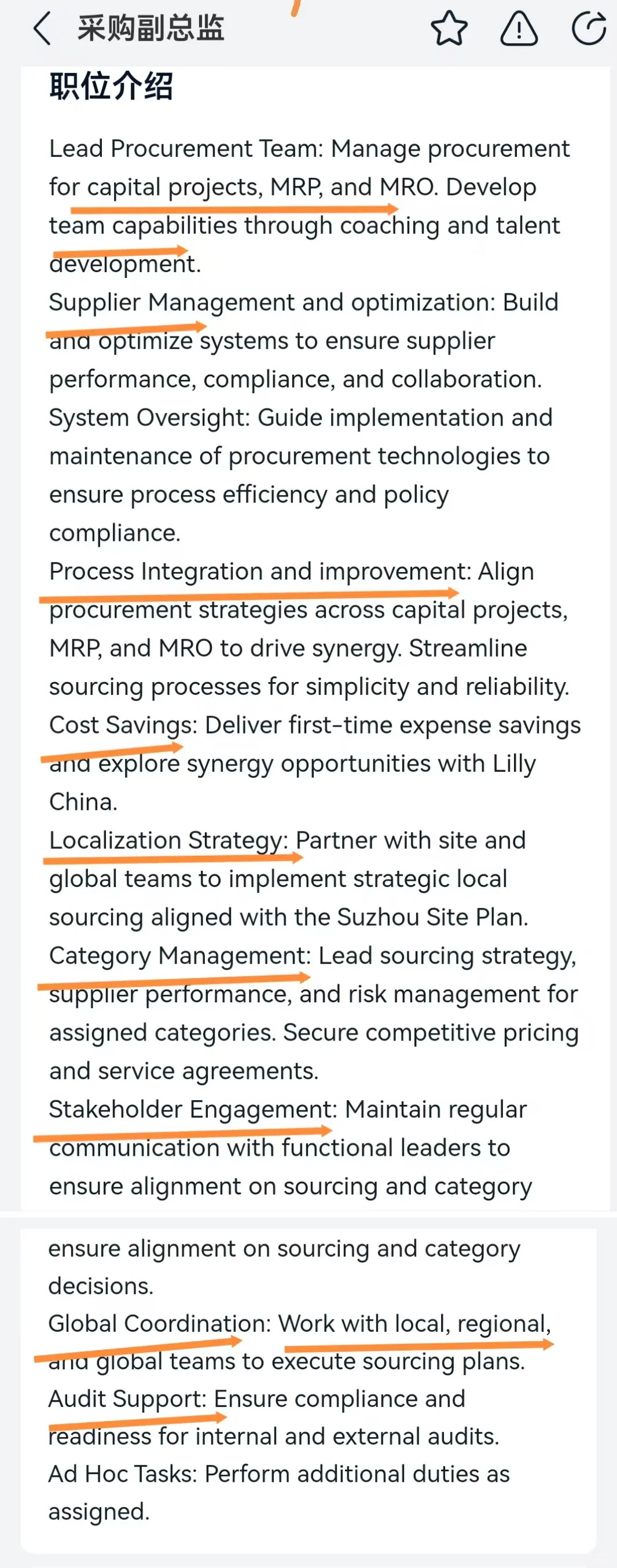This screenshot has width=617, height=1568.
Task: Tap 'Supplier Management and optimization' line
Action: pos(272,302)
